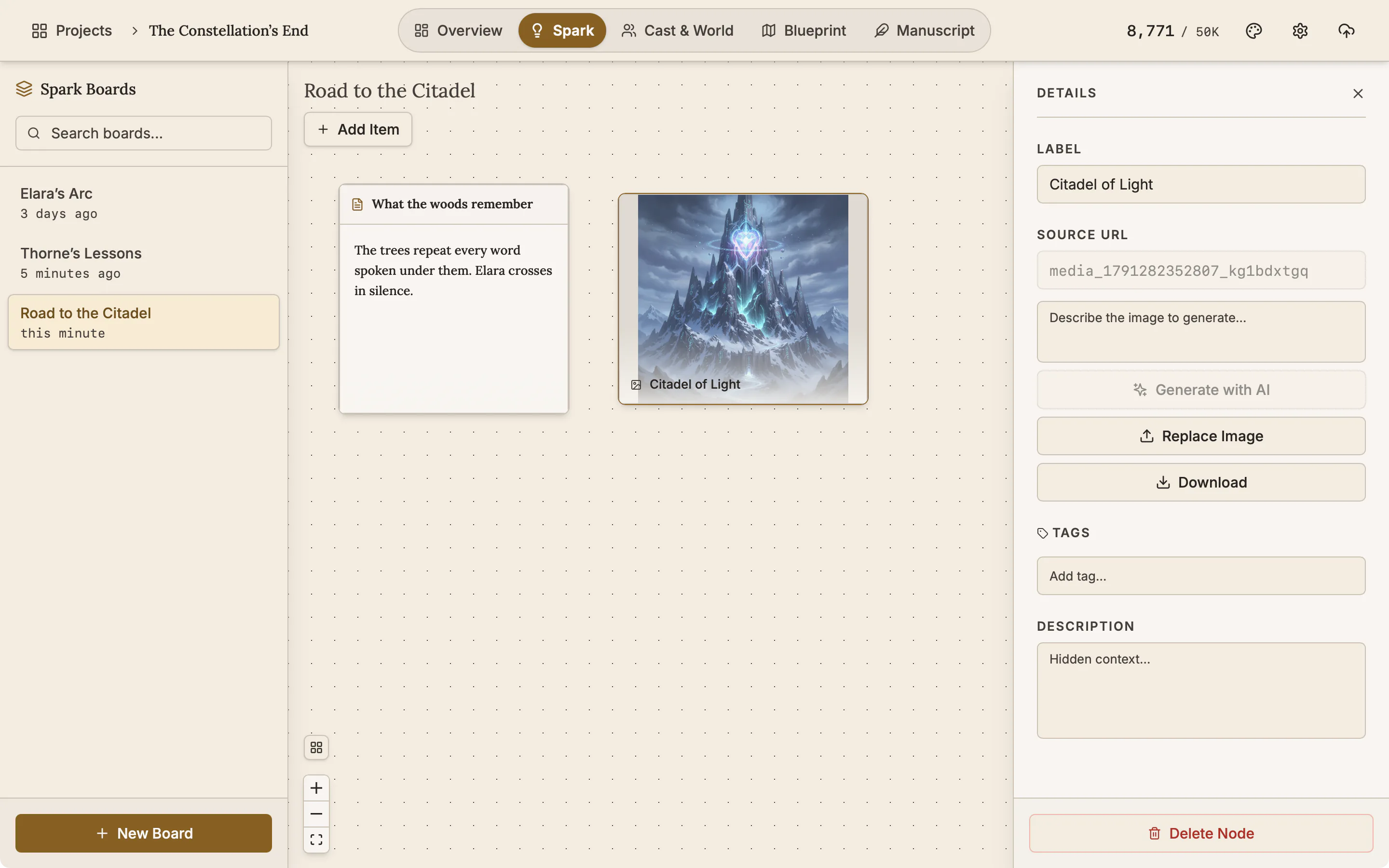
Task: Click the auto-arrange grid icon on canvas
Action: (316, 747)
